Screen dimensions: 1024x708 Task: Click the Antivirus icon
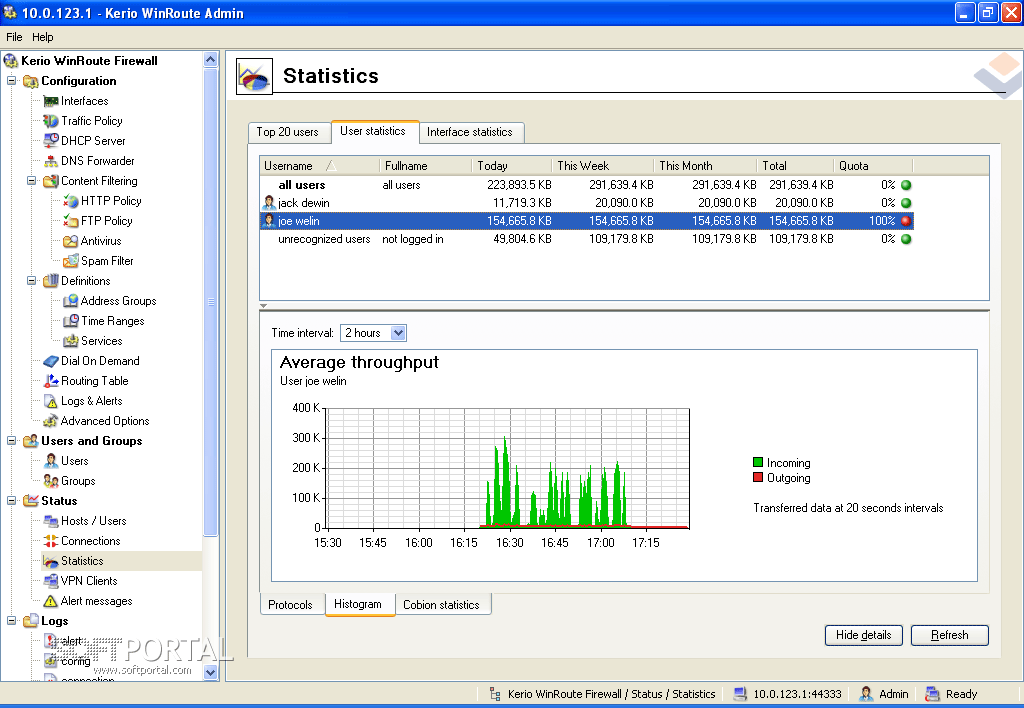(71, 241)
